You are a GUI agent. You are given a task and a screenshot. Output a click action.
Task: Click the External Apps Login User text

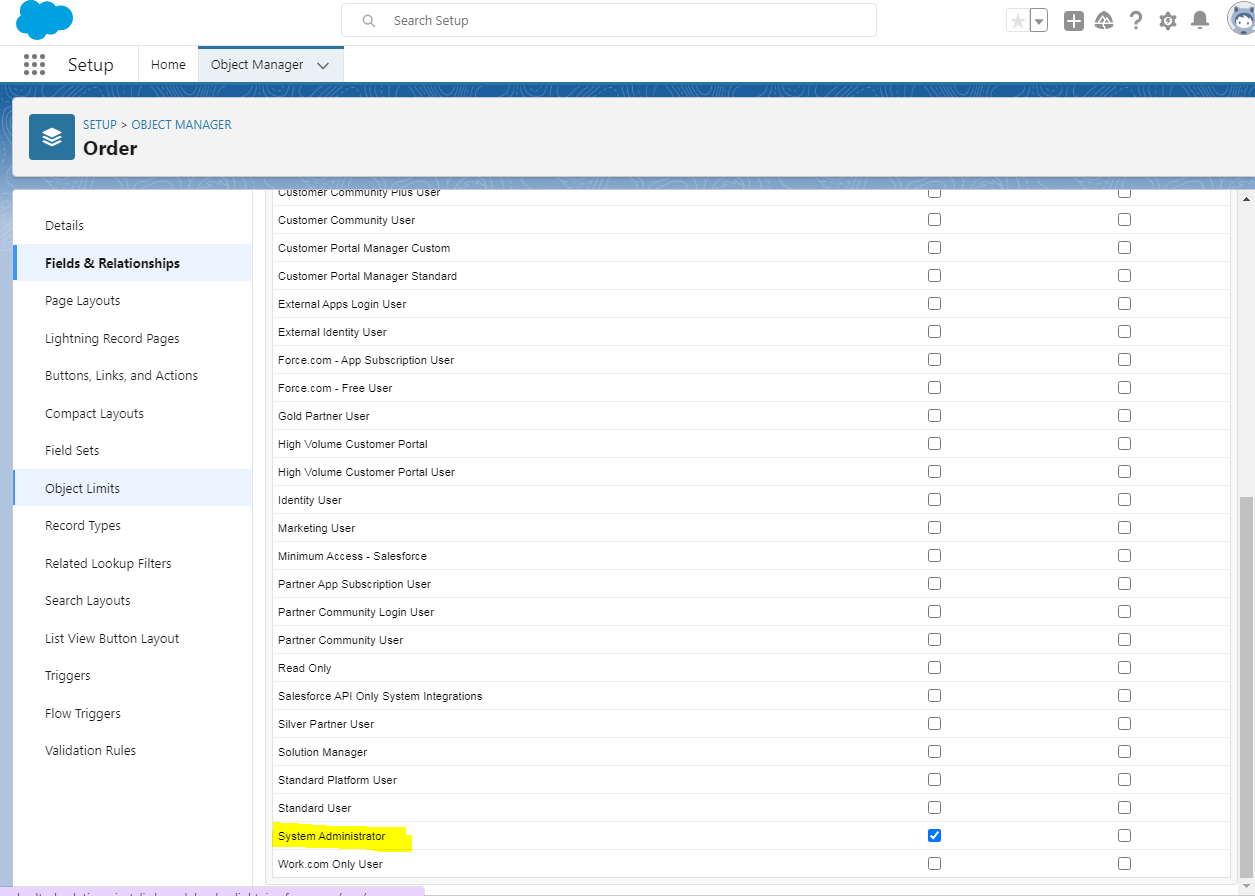pos(342,304)
